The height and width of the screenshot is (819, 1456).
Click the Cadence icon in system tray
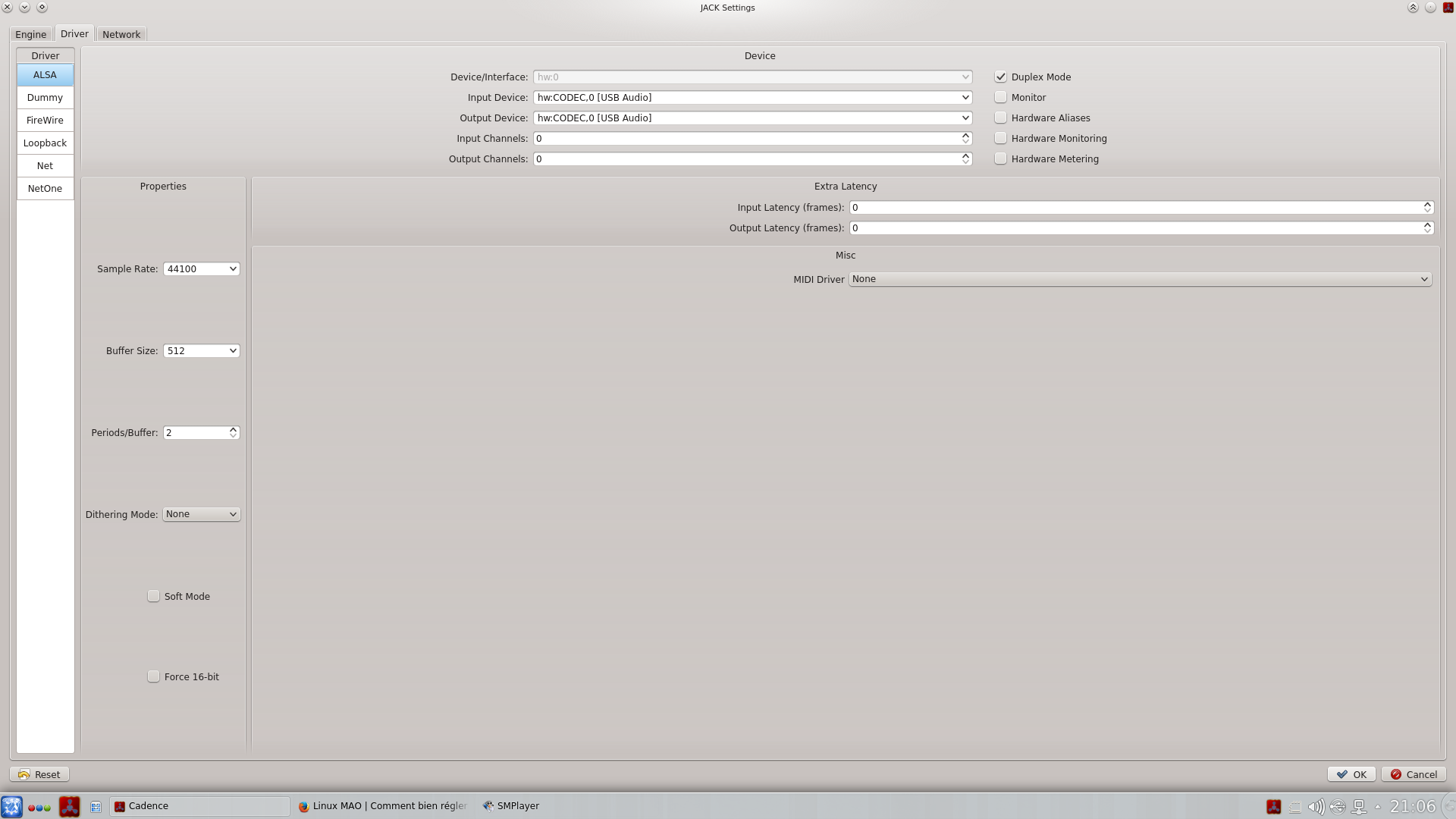(1274, 807)
